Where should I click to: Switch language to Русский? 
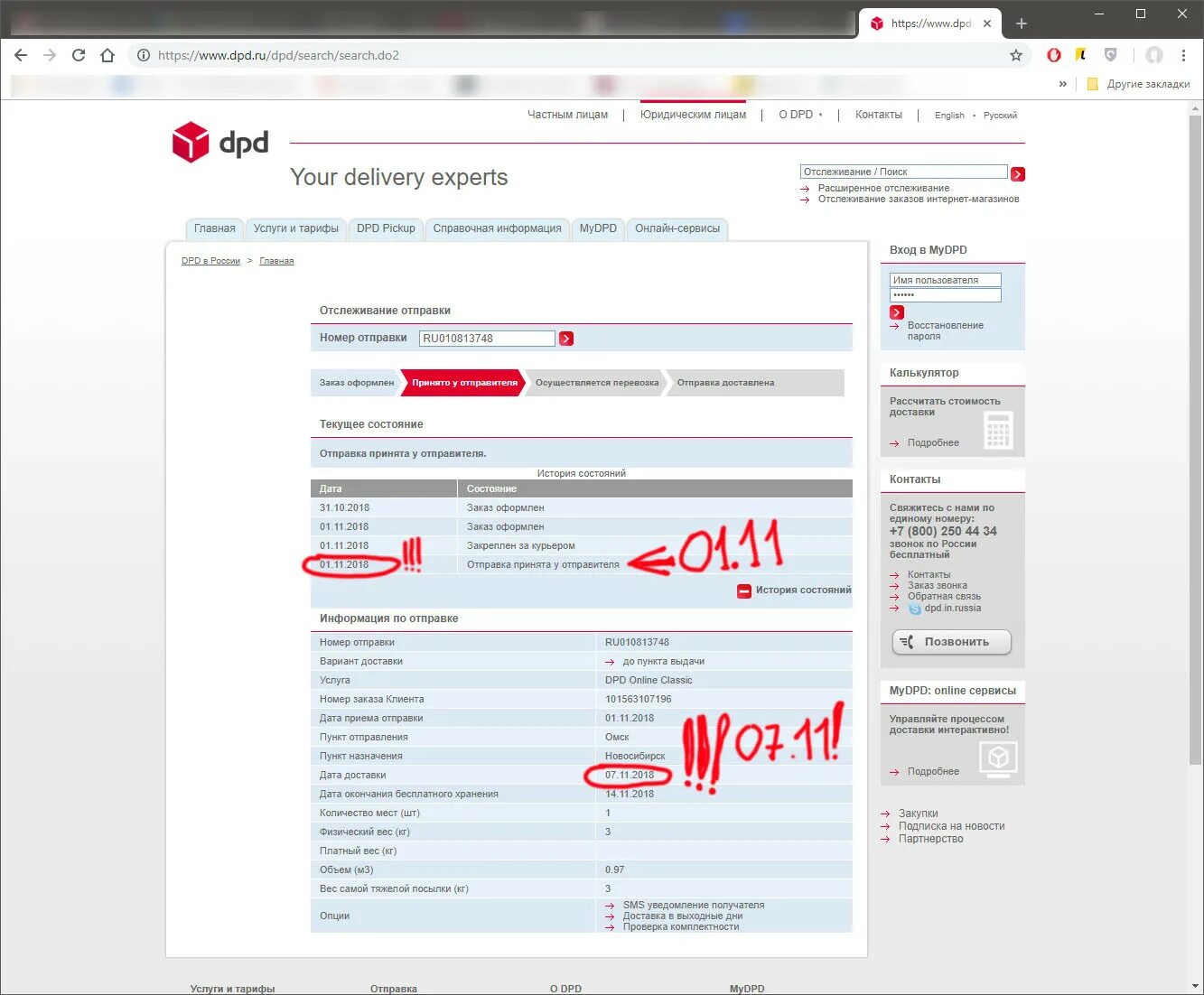1000,116
